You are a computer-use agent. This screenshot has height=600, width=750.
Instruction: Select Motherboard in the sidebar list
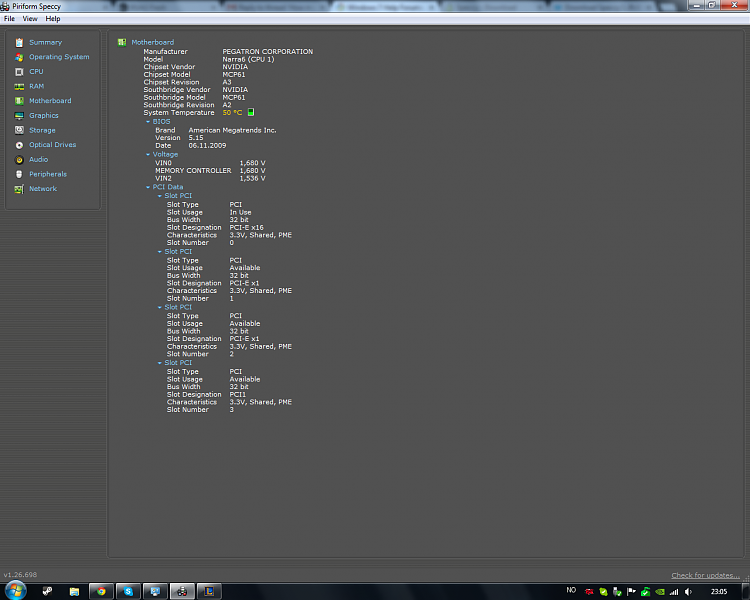pos(50,101)
